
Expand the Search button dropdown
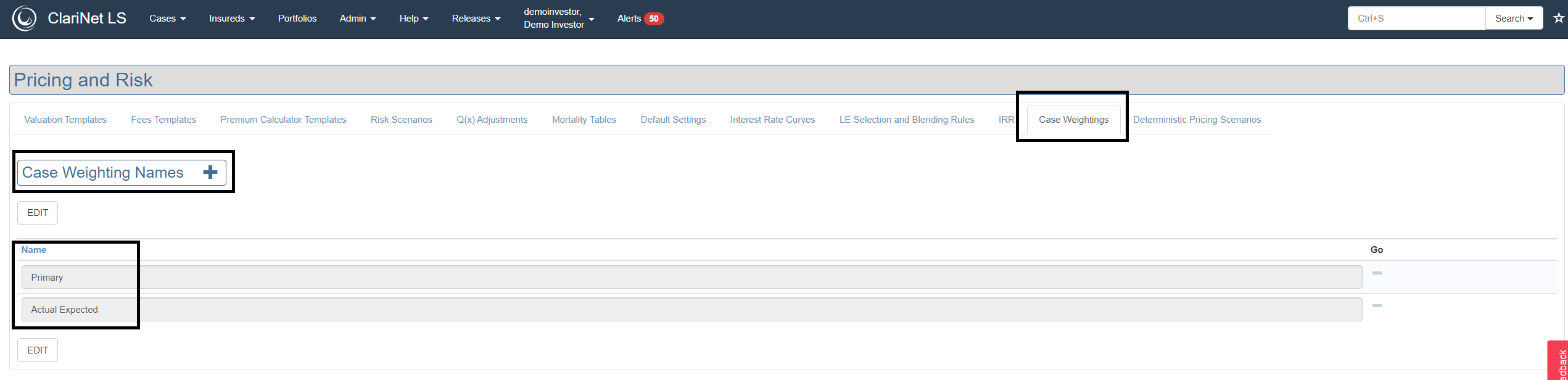click(x=1514, y=19)
